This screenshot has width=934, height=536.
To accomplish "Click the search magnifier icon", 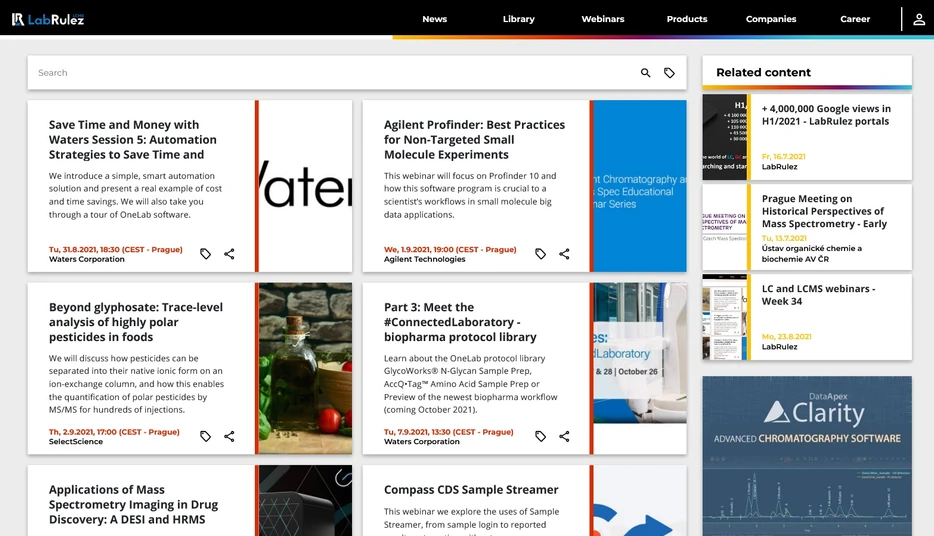I will tap(645, 73).
